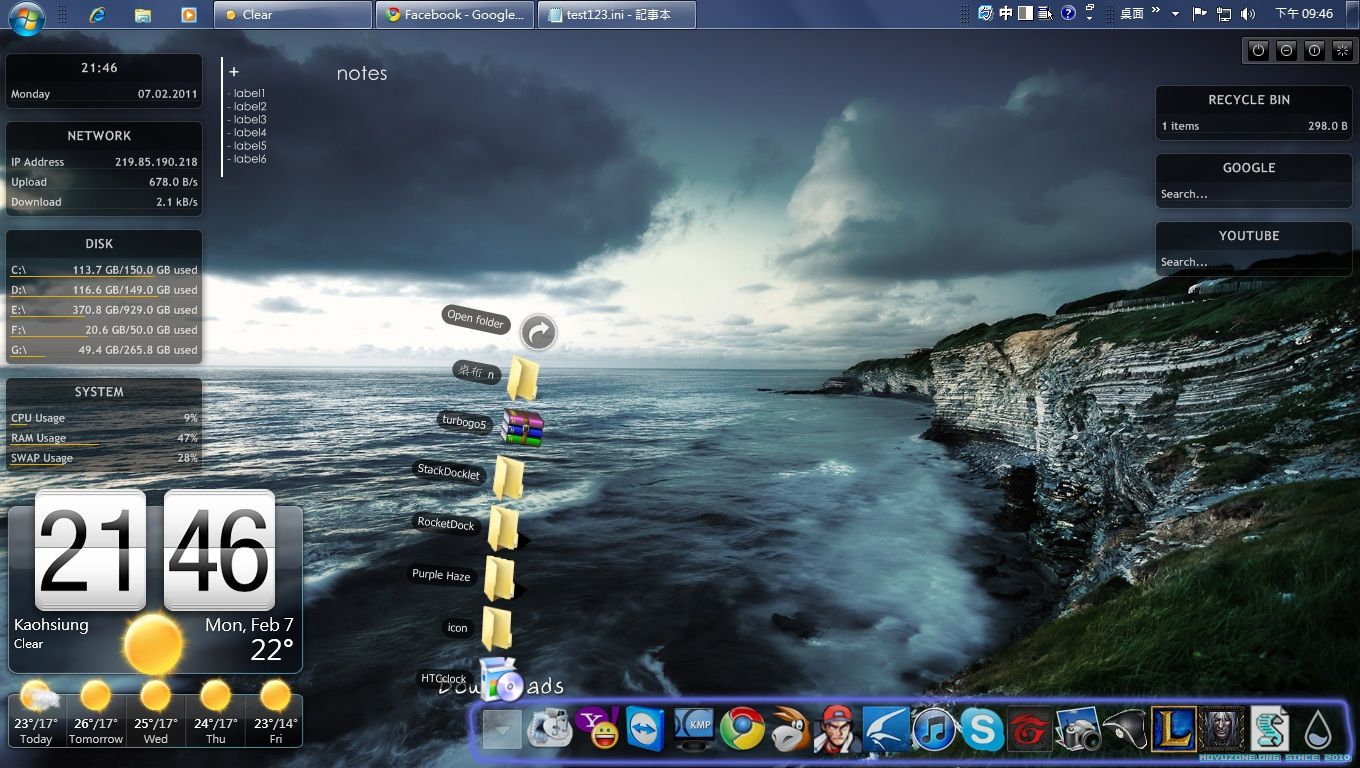Screen dimensions: 1360x768
Task: Open Skype from the dock
Action: pos(982,729)
